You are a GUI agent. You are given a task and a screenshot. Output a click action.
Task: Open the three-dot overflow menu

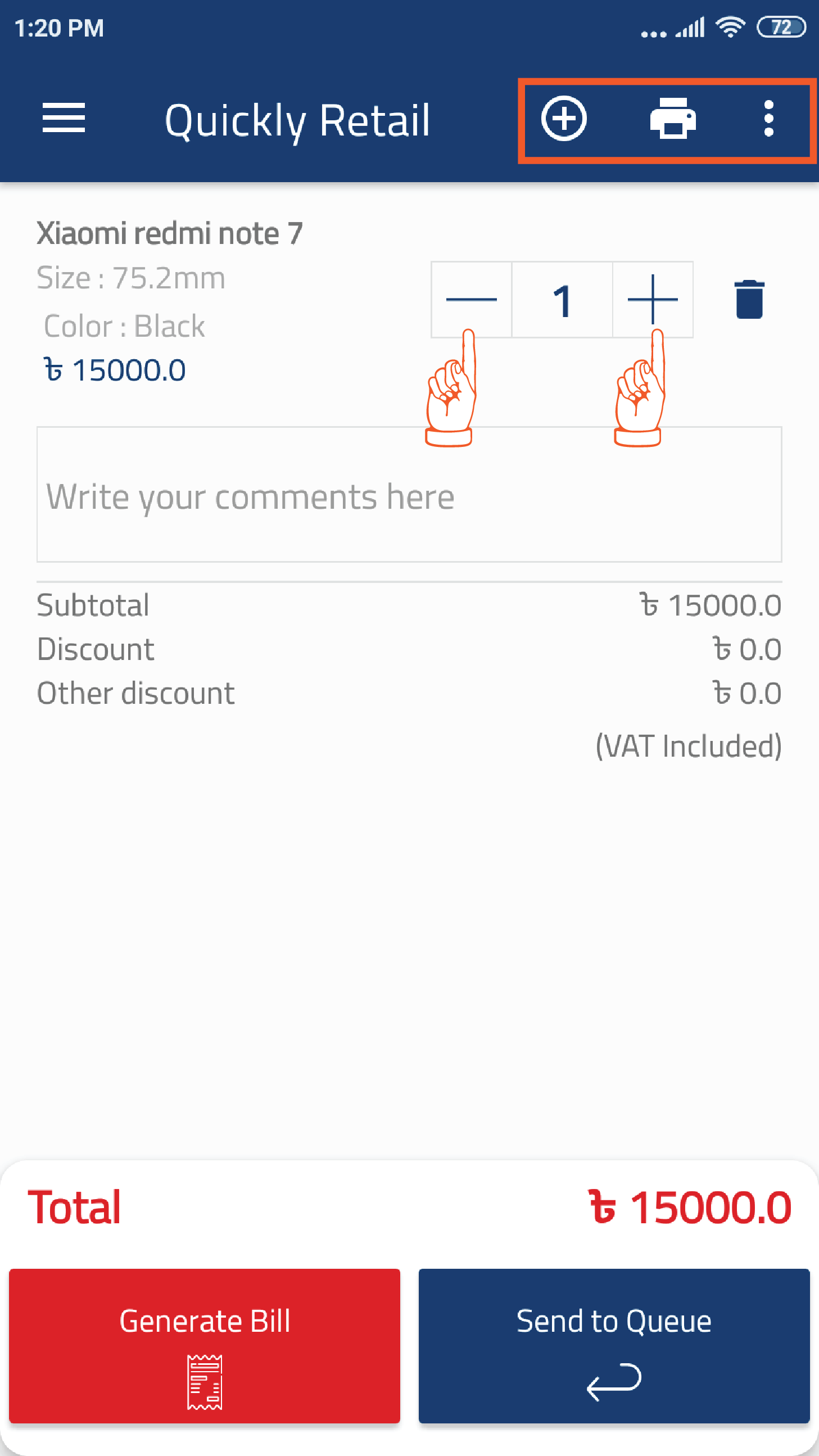click(768, 118)
